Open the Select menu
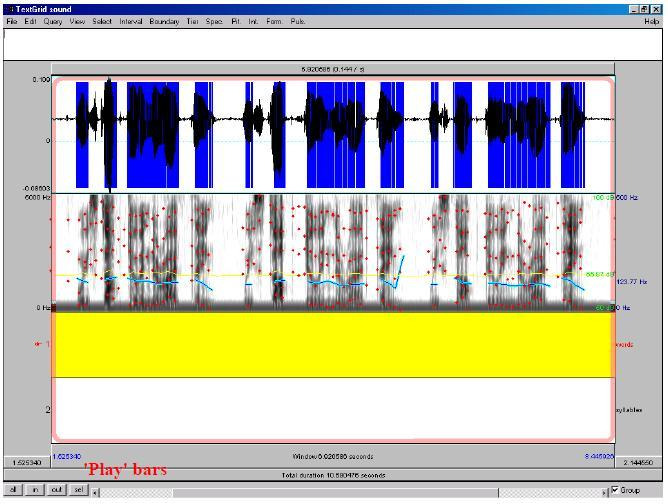This screenshot has width=668, height=504. 102,21
